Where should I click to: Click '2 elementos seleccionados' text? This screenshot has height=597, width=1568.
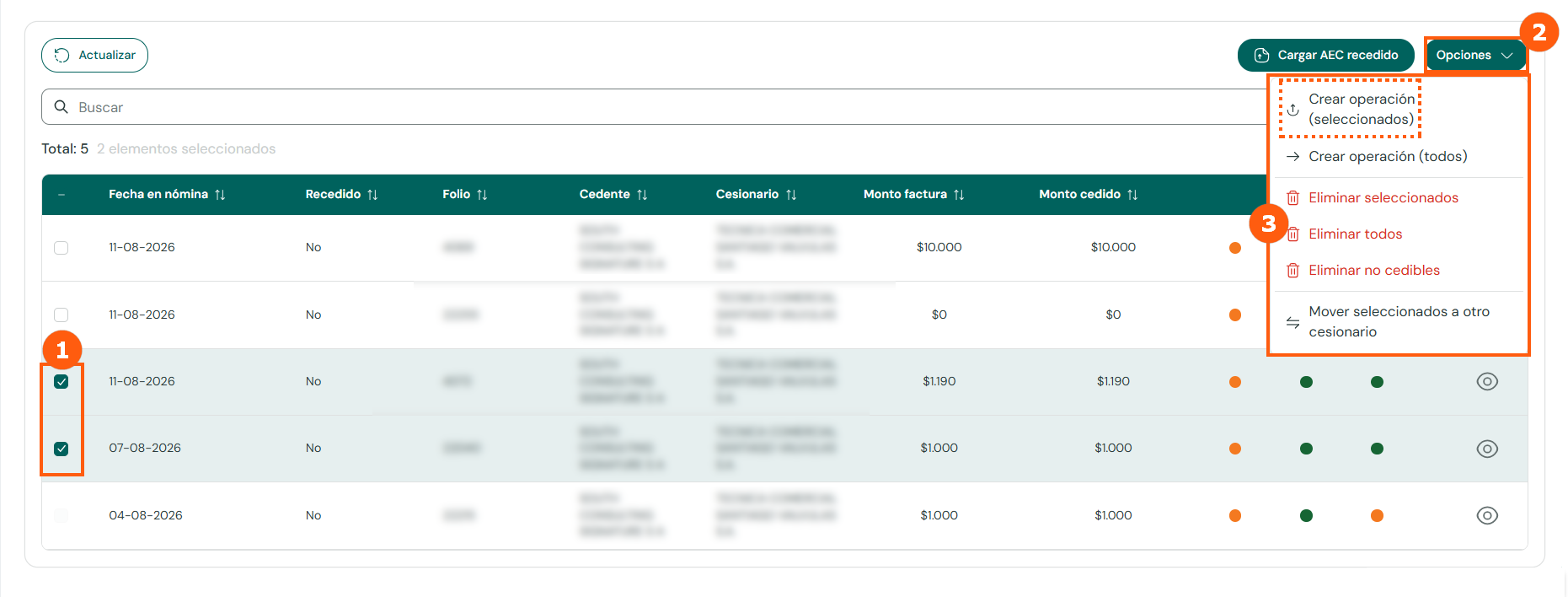(x=186, y=148)
